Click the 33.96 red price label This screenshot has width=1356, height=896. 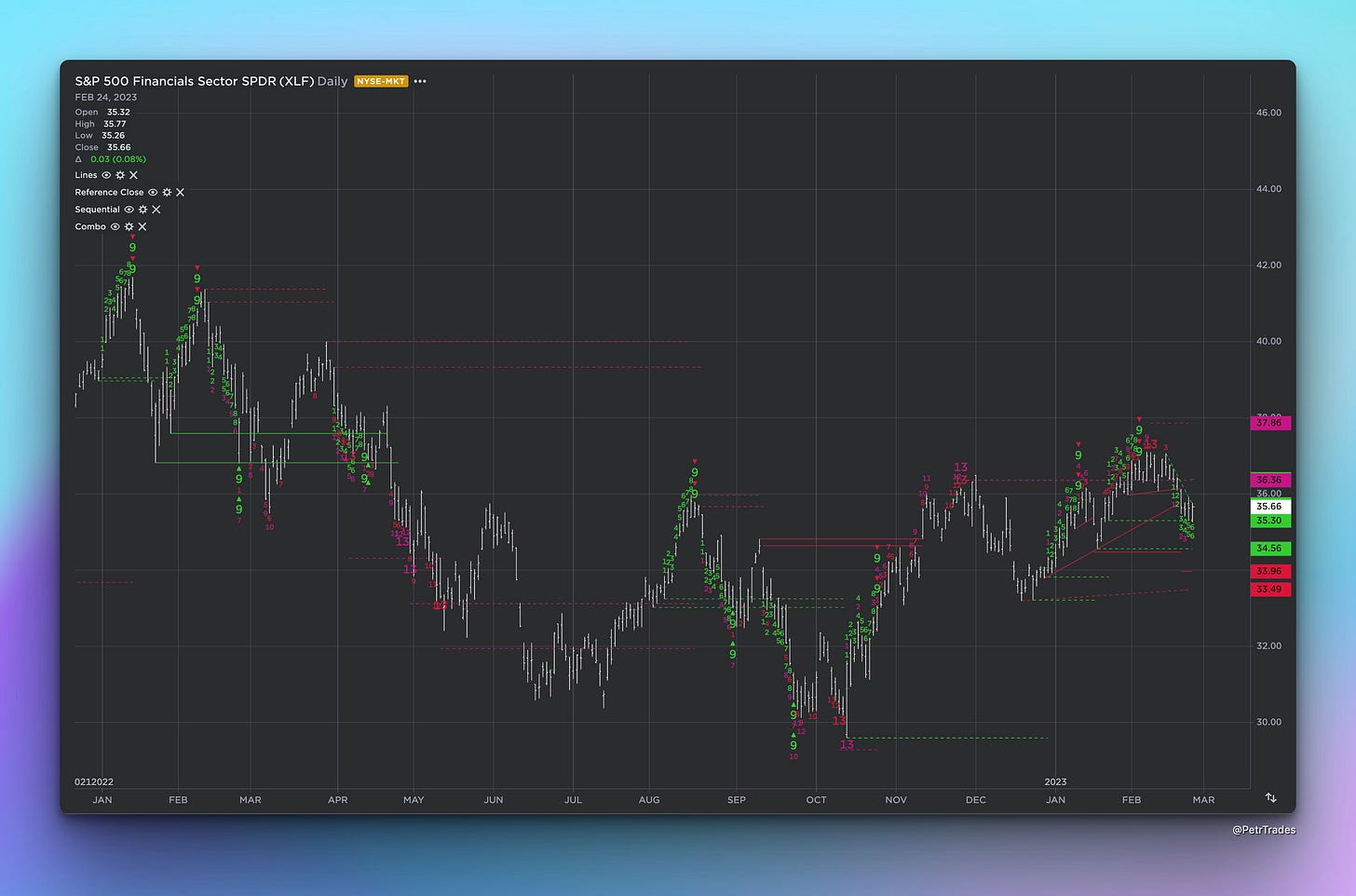coord(1271,571)
